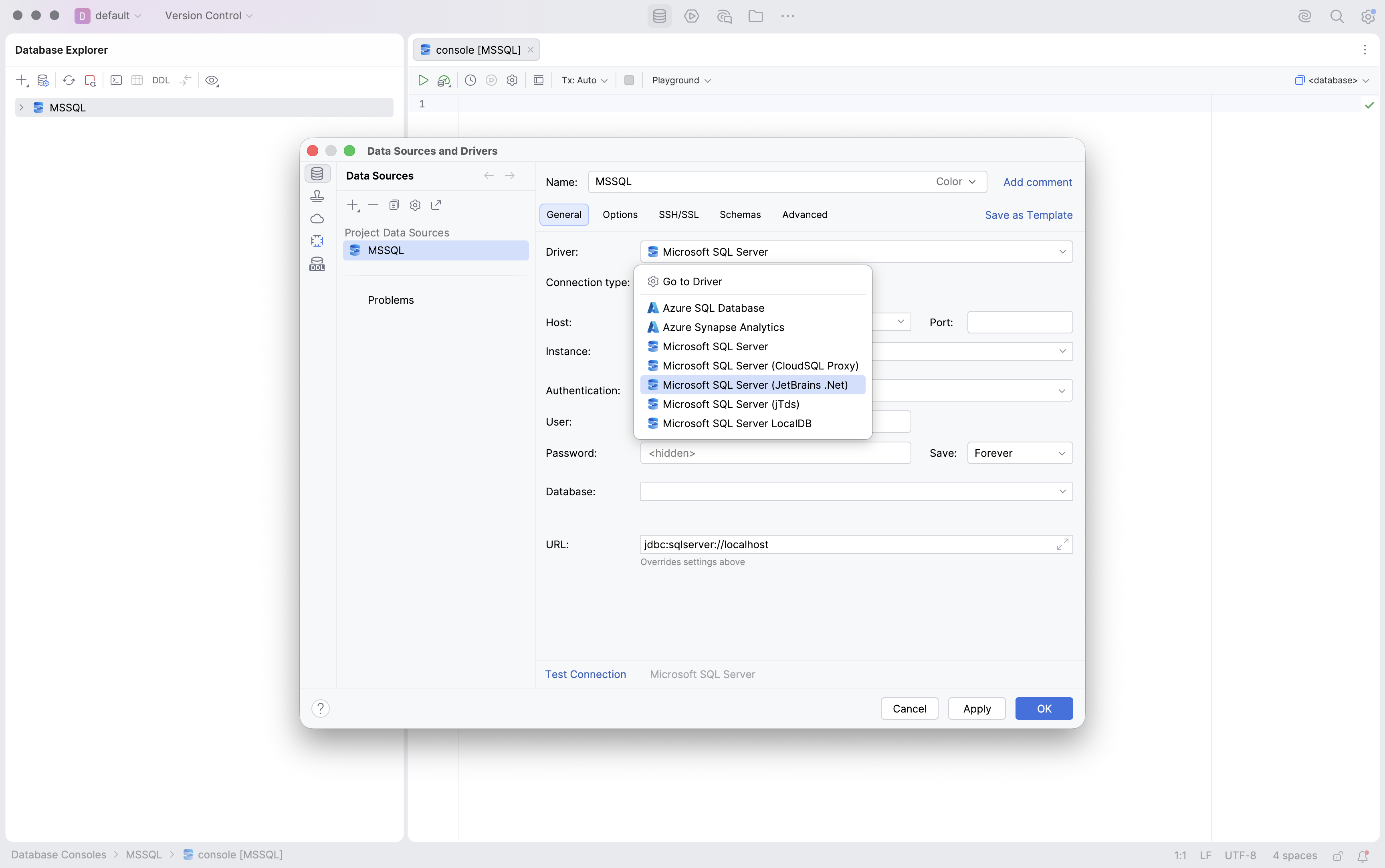Open help with the question mark button
Image resolution: width=1385 pixels, height=868 pixels.
(x=320, y=709)
